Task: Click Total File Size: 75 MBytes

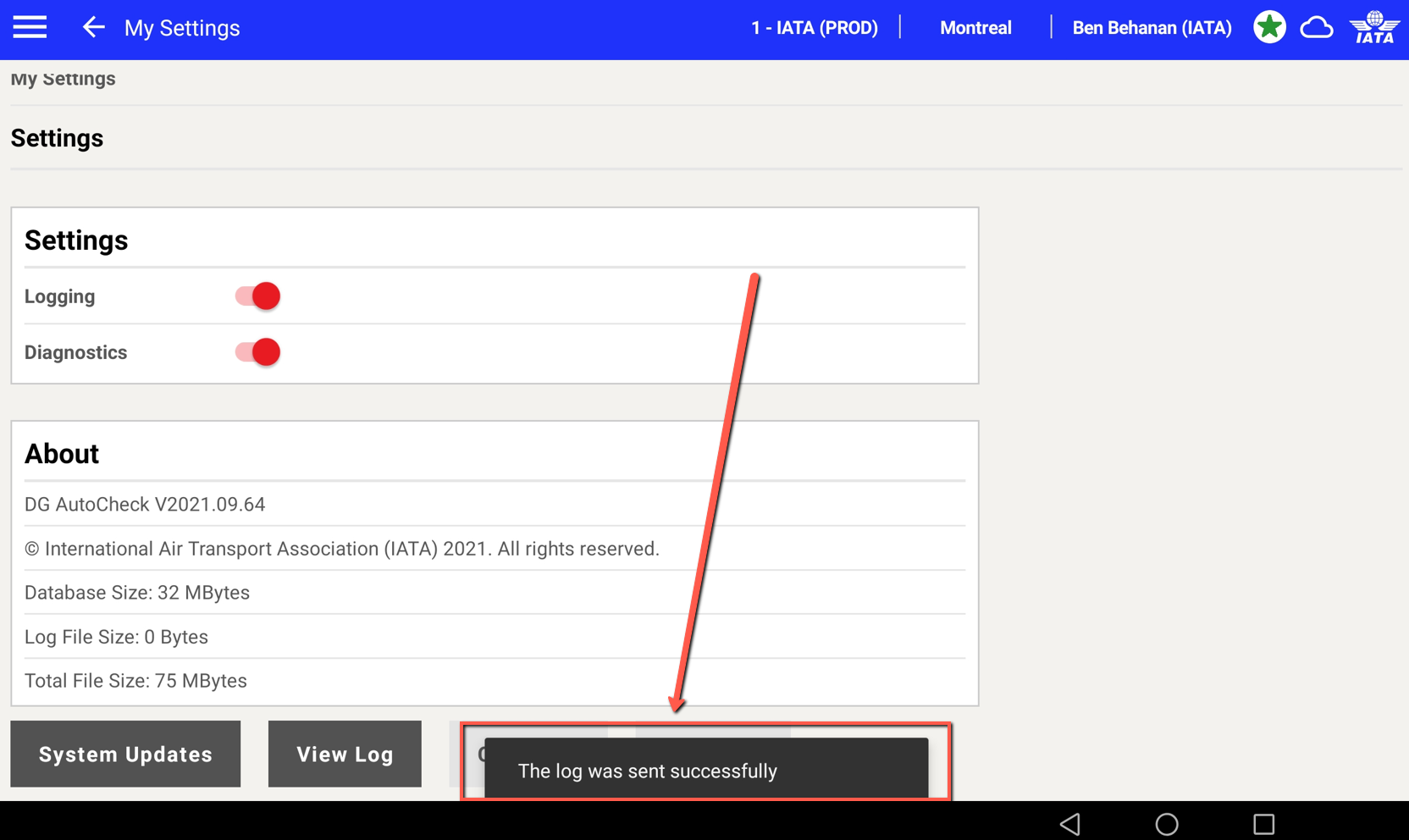Action: [135, 681]
